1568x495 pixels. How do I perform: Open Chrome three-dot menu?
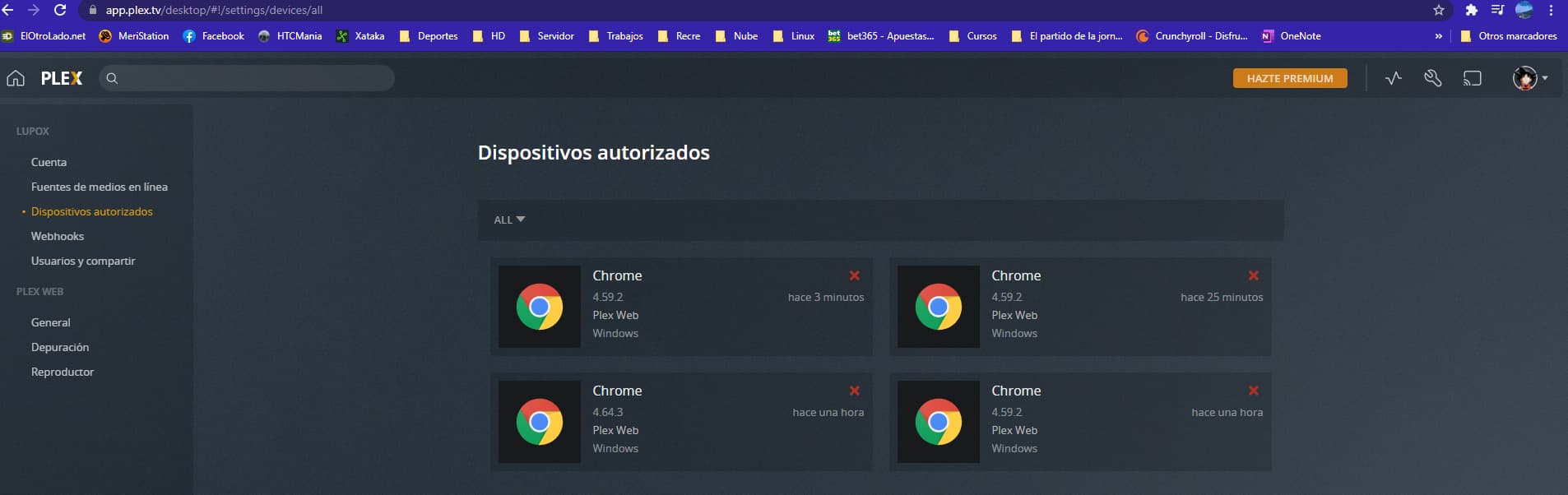pyautogui.click(x=1552, y=10)
